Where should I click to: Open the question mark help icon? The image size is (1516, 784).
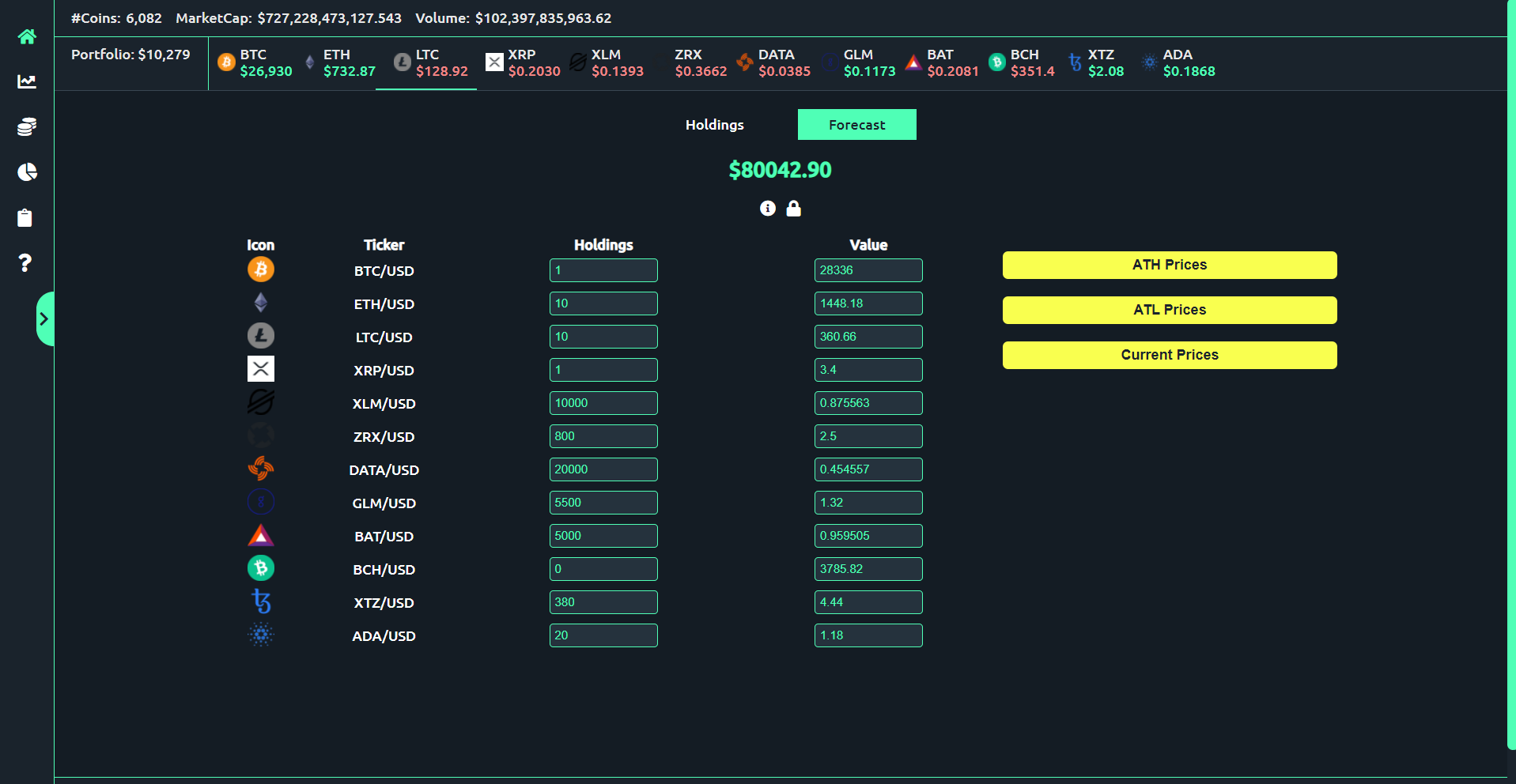[25, 262]
